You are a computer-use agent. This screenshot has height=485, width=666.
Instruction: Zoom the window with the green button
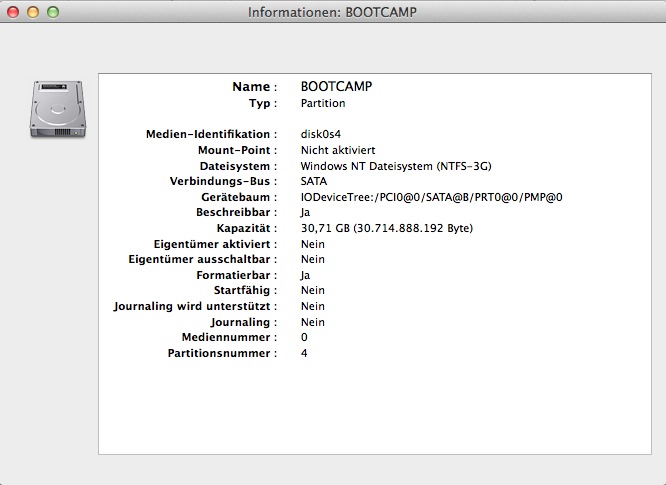53,13
